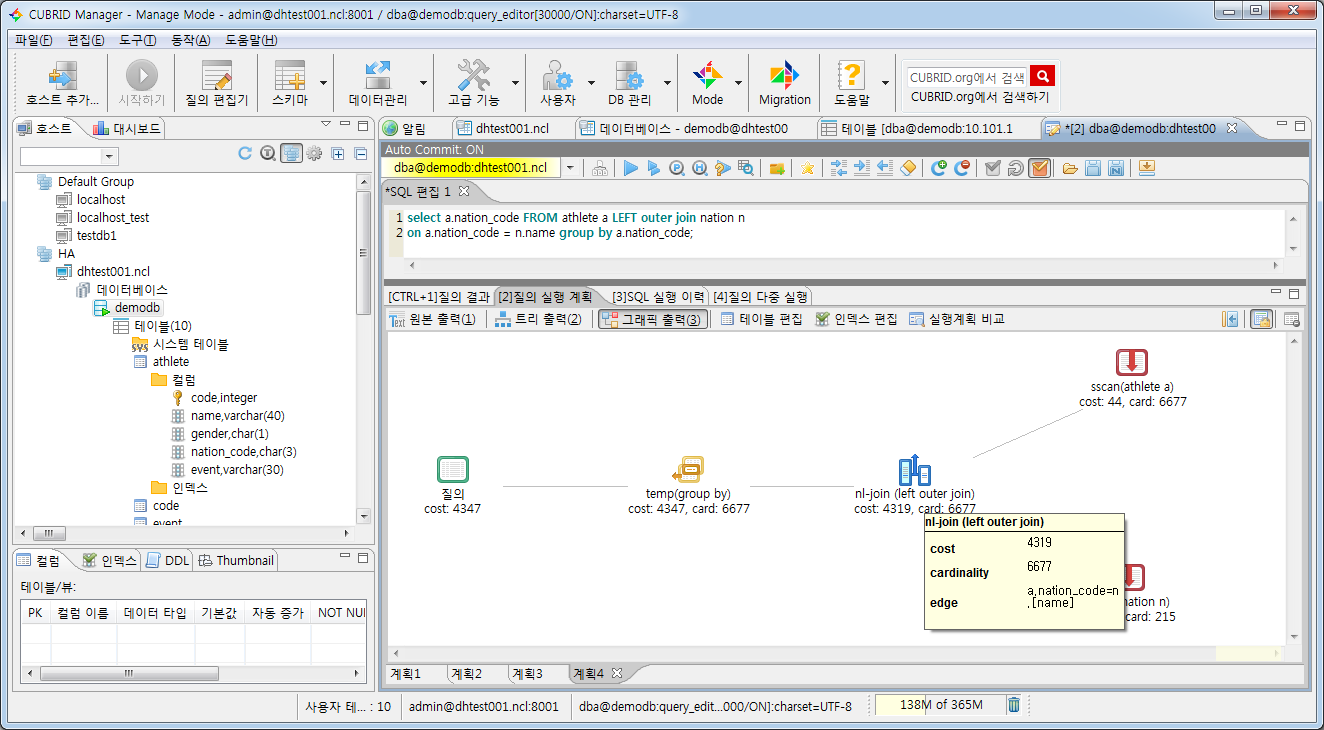The image size is (1324, 730).
Task: Run the SQL query with the Execute icon
Action: (x=631, y=167)
